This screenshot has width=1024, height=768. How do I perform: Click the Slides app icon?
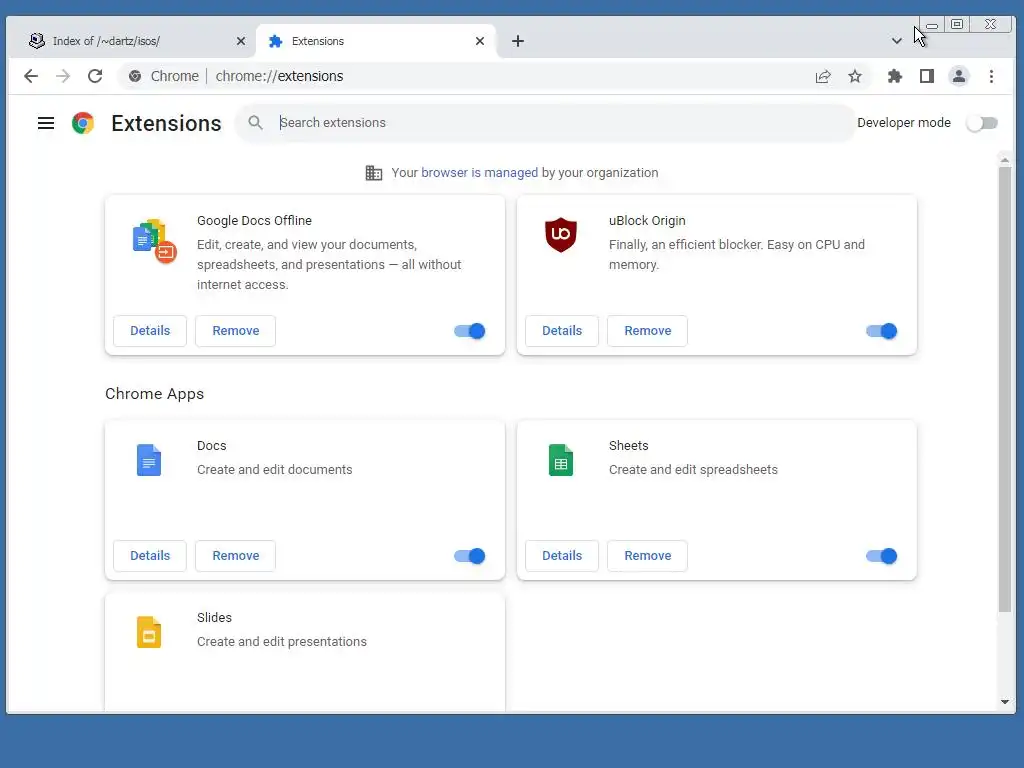click(x=149, y=632)
